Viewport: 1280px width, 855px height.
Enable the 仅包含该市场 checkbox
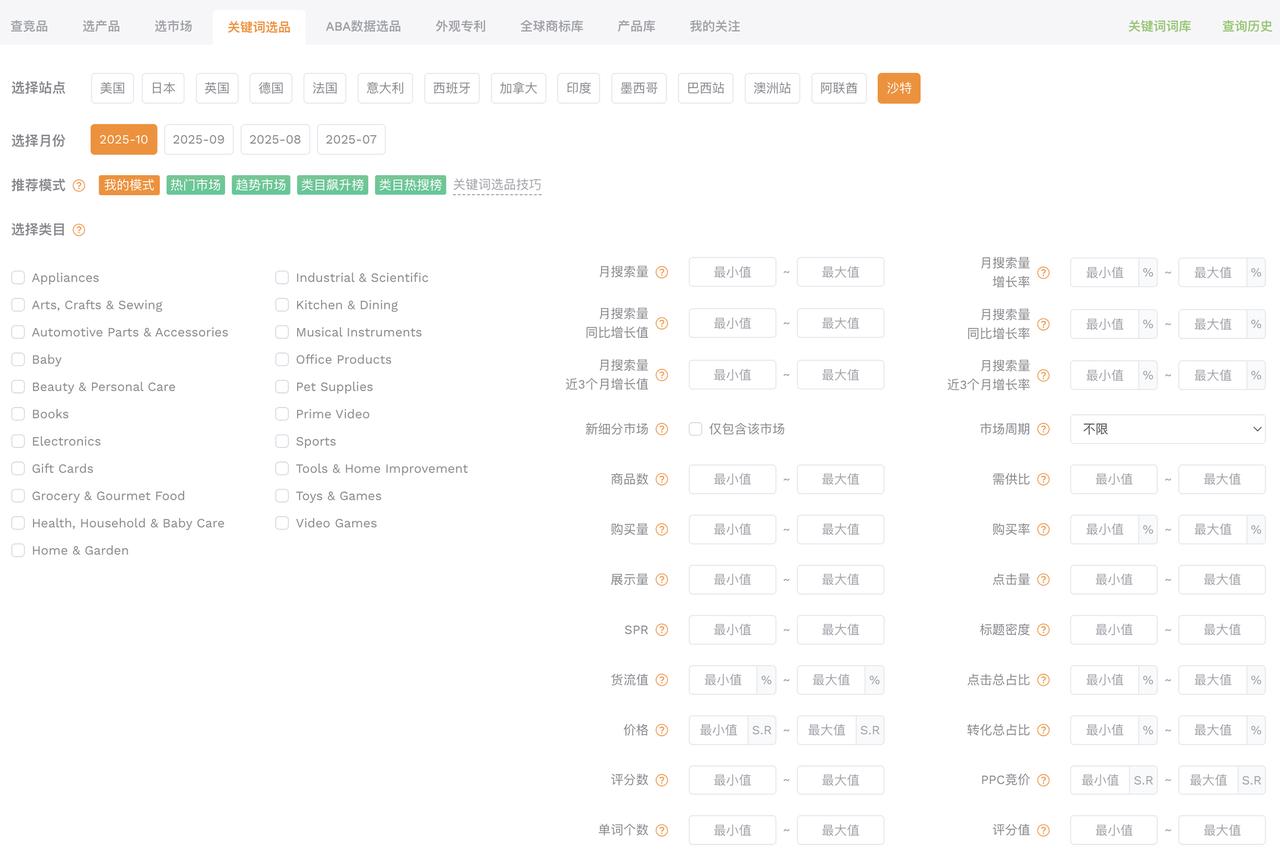(695, 429)
